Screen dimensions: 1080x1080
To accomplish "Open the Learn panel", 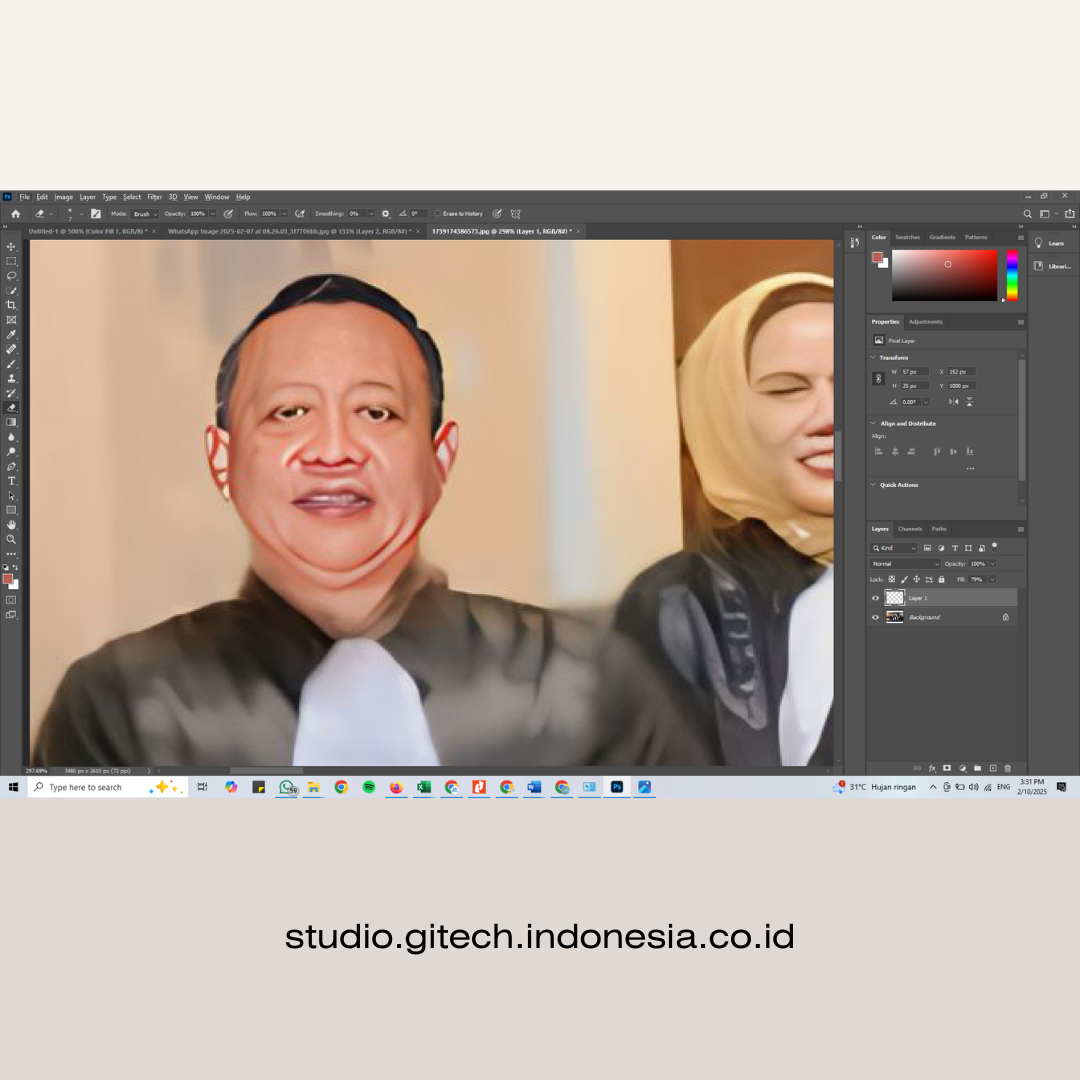I will [x=1050, y=243].
